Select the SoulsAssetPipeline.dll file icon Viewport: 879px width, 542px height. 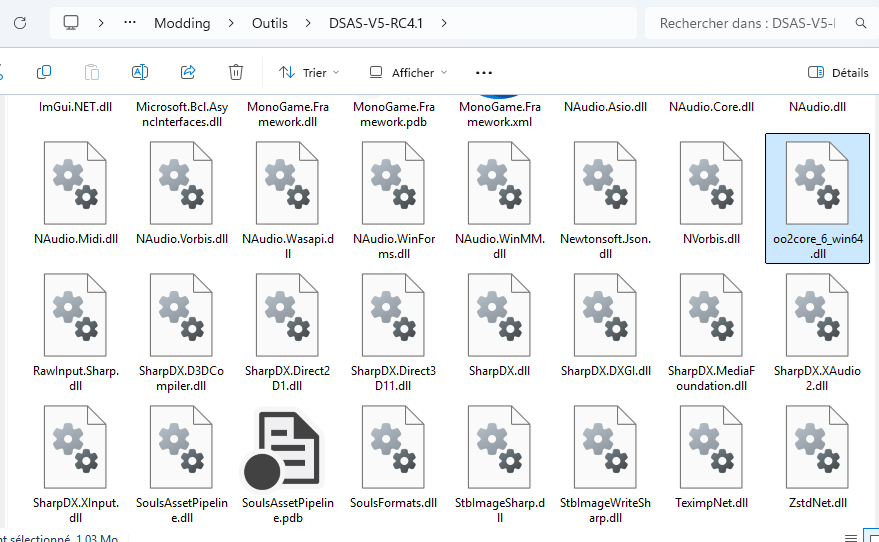(x=181, y=448)
